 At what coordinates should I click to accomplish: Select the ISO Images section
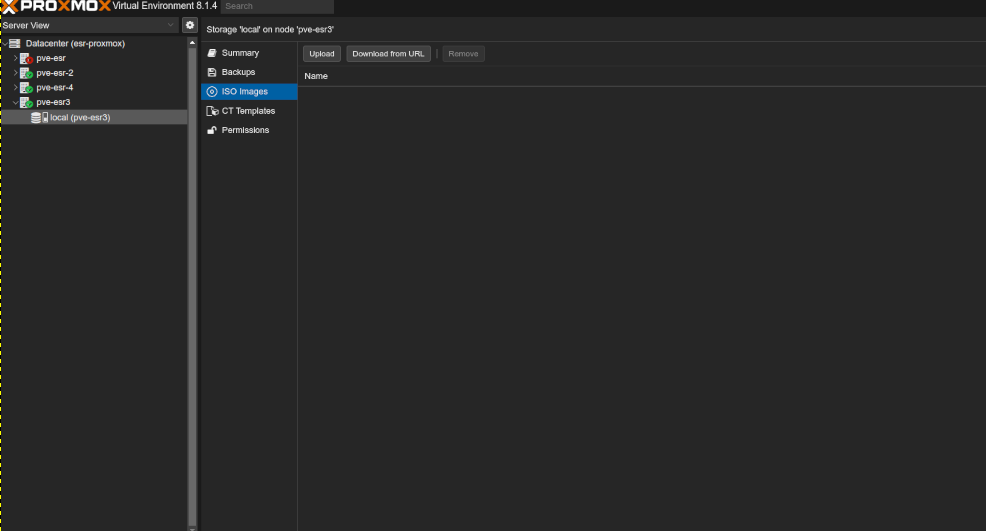(244, 92)
